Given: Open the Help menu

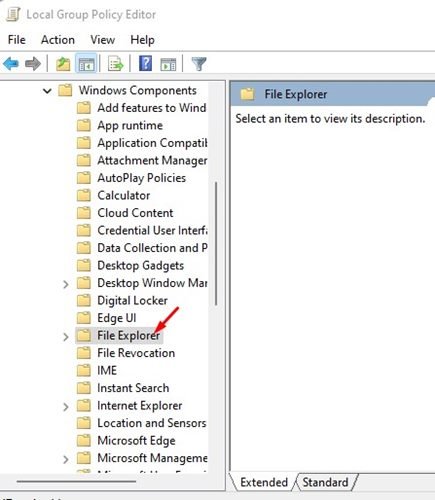Looking at the screenshot, I should pos(142,40).
